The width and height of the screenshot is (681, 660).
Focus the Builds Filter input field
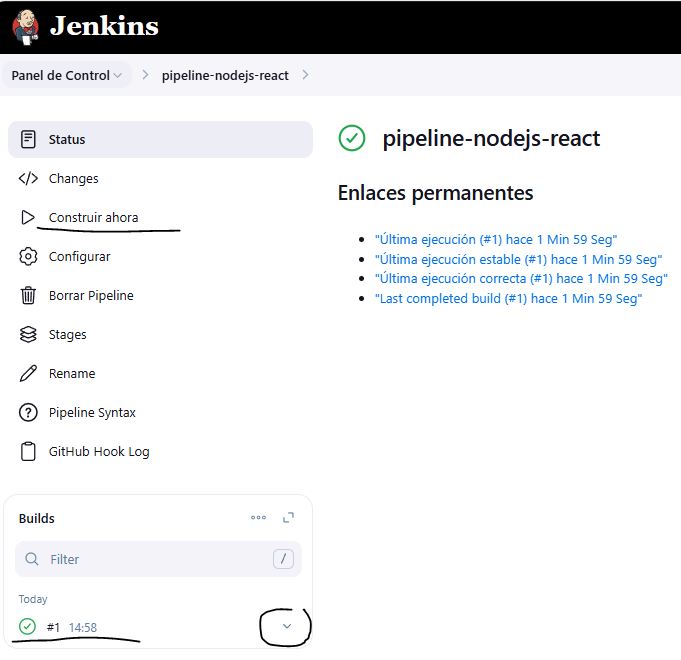coord(158,559)
